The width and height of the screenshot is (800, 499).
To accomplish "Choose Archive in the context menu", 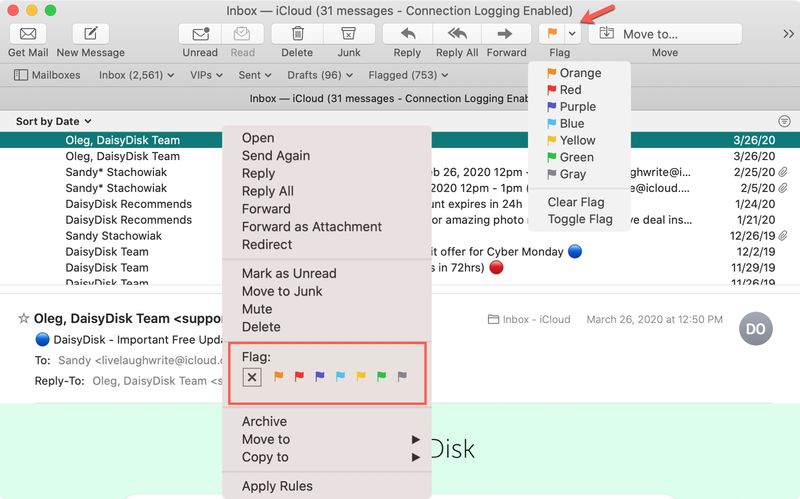I will pyautogui.click(x=327, y=421).
